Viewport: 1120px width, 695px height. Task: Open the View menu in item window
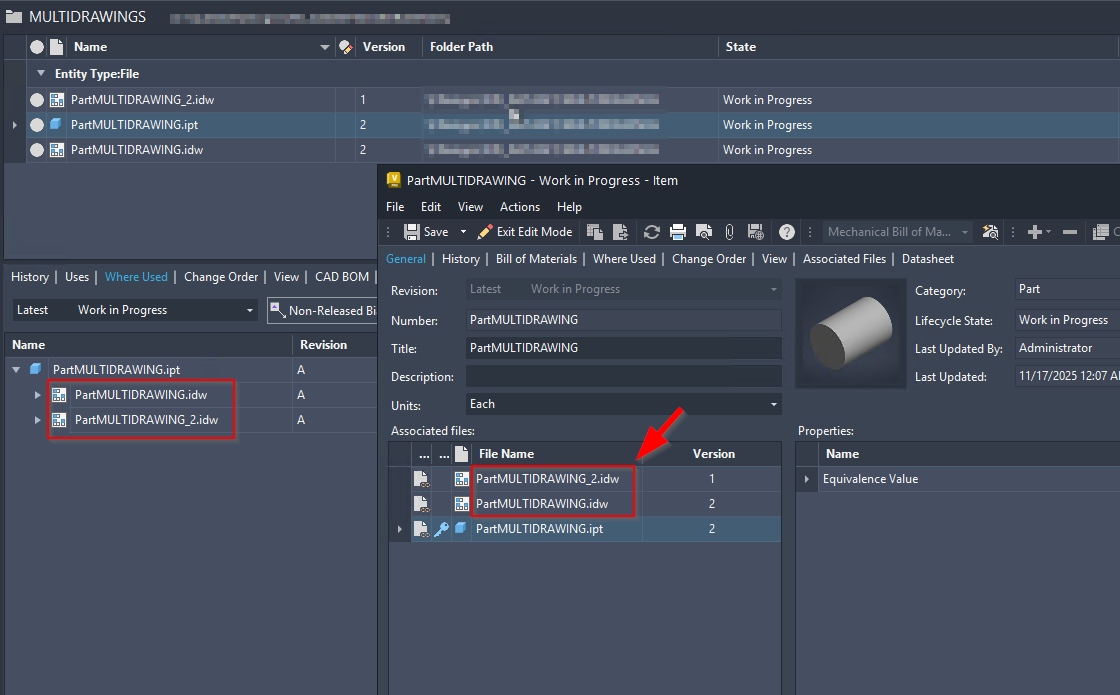[470, 207]
